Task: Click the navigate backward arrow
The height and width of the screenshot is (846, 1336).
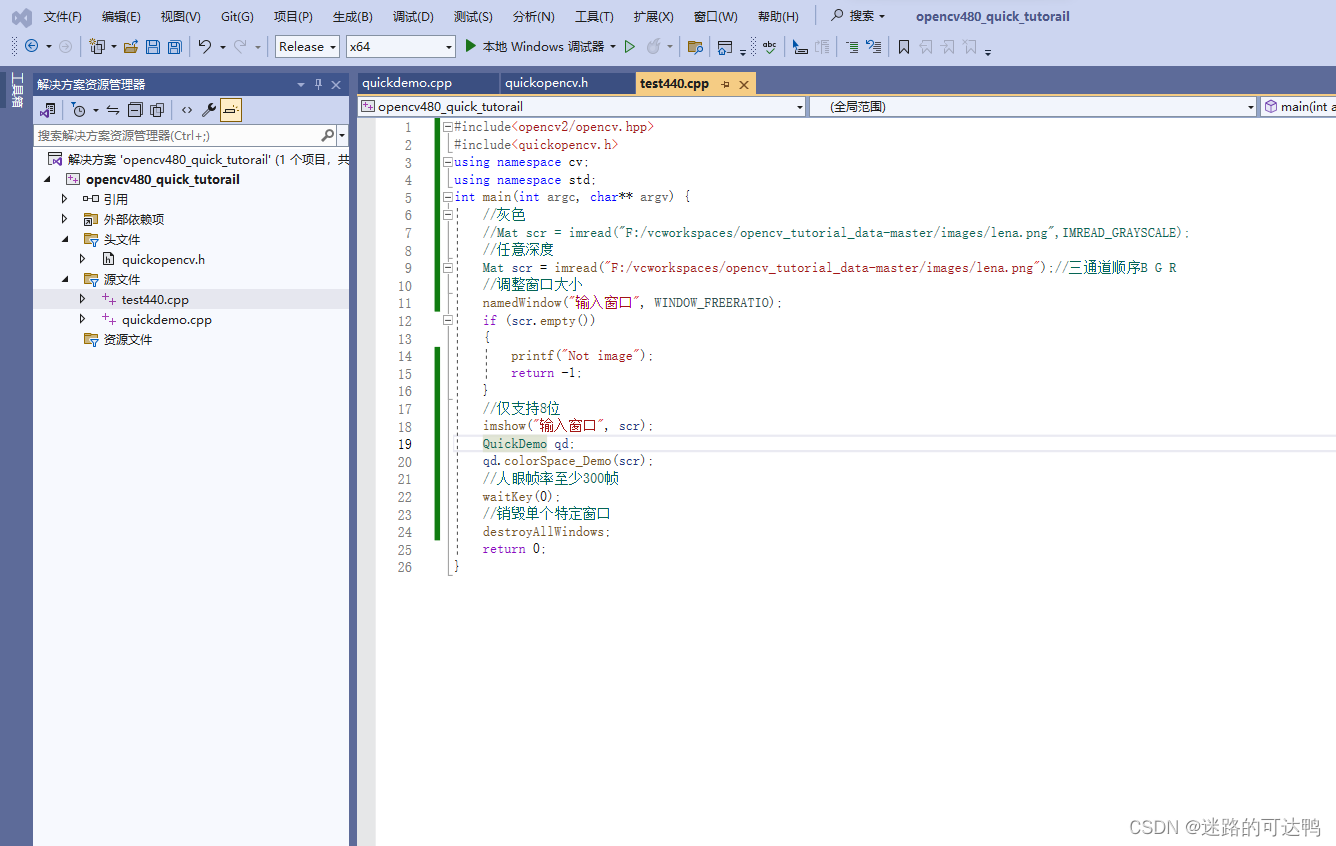Action: [31, 46]
